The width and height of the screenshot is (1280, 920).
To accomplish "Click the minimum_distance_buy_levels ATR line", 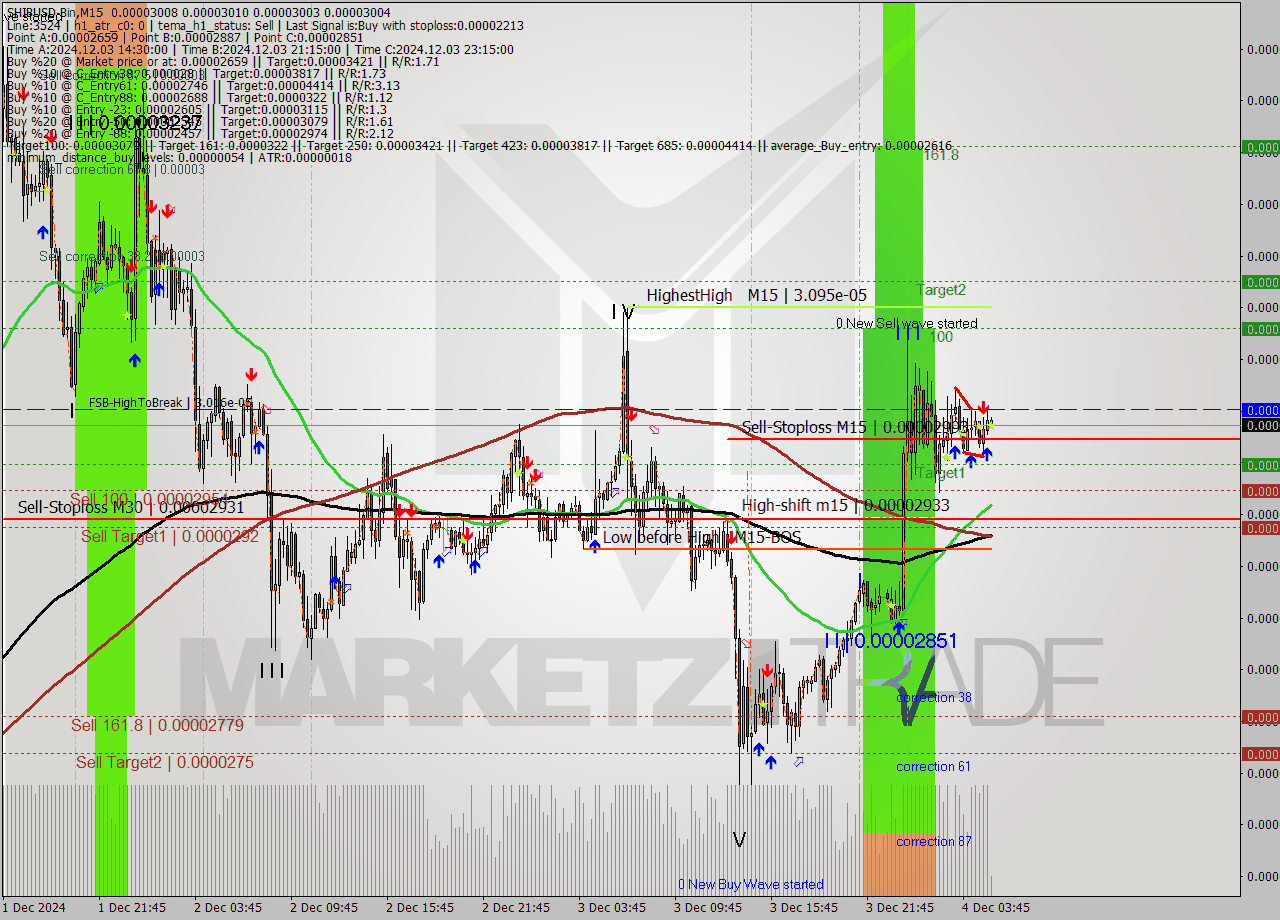I will (178, 158).
